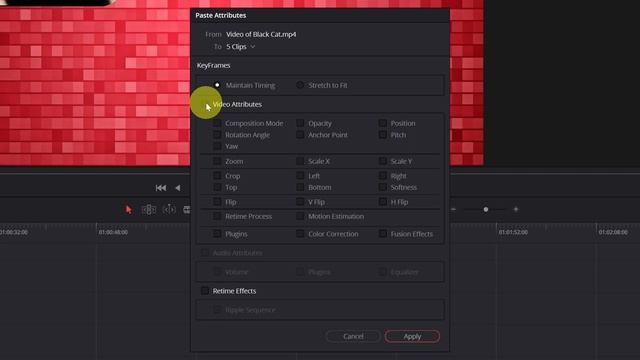This screenshot has width=640, height=360.
Task: Enable the Zoom attribute checkbox
Action: pyautogui.click(x=217, y=161)
